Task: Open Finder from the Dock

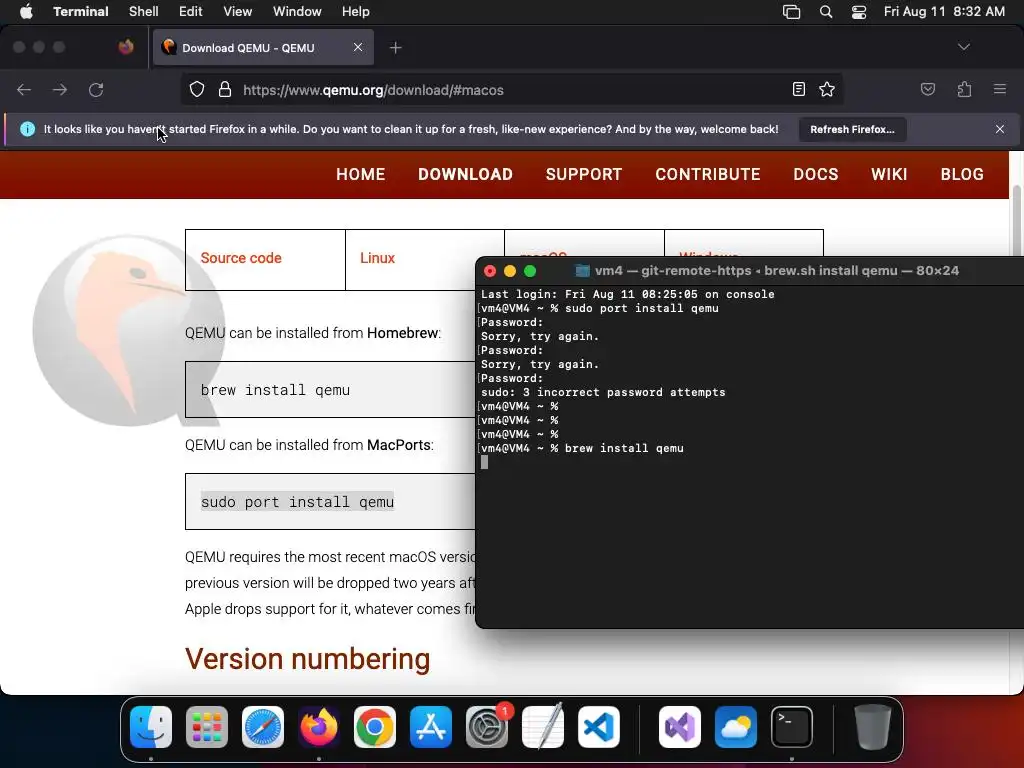Action: click(151, 727)
